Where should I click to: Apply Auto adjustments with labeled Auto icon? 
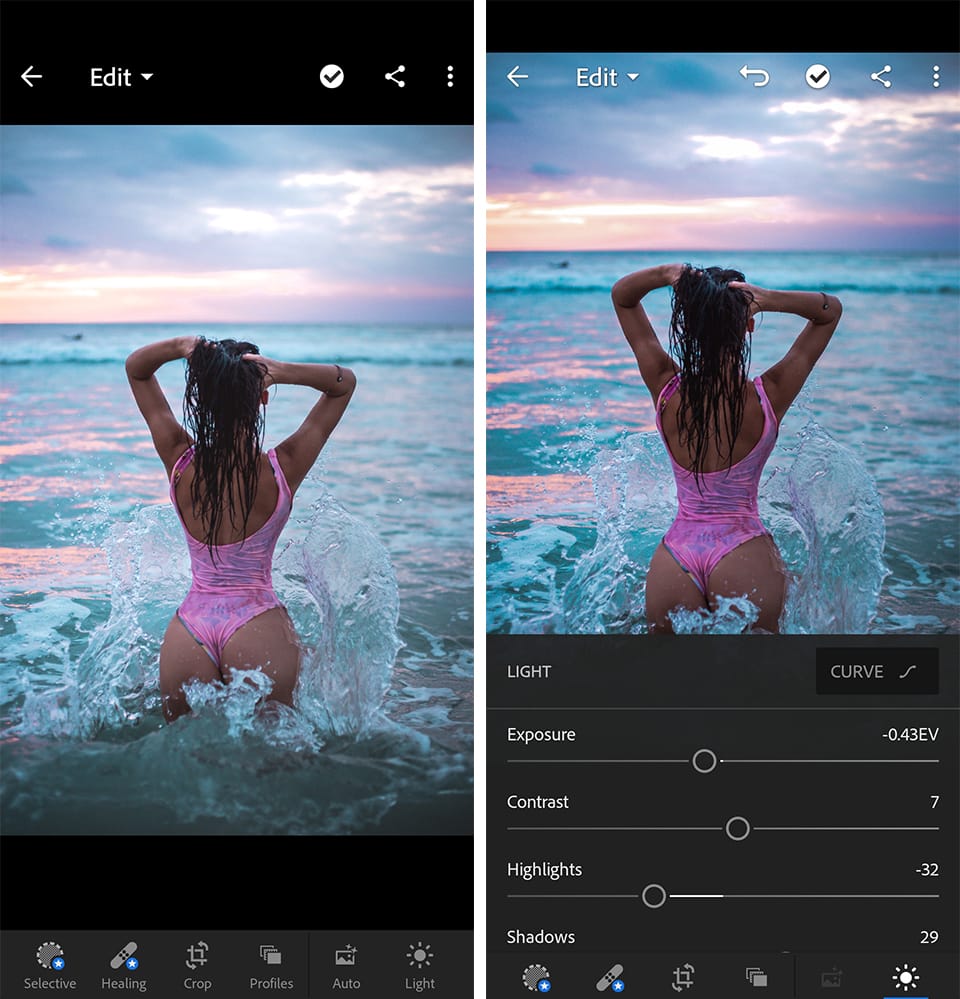[x=346, y=965]
